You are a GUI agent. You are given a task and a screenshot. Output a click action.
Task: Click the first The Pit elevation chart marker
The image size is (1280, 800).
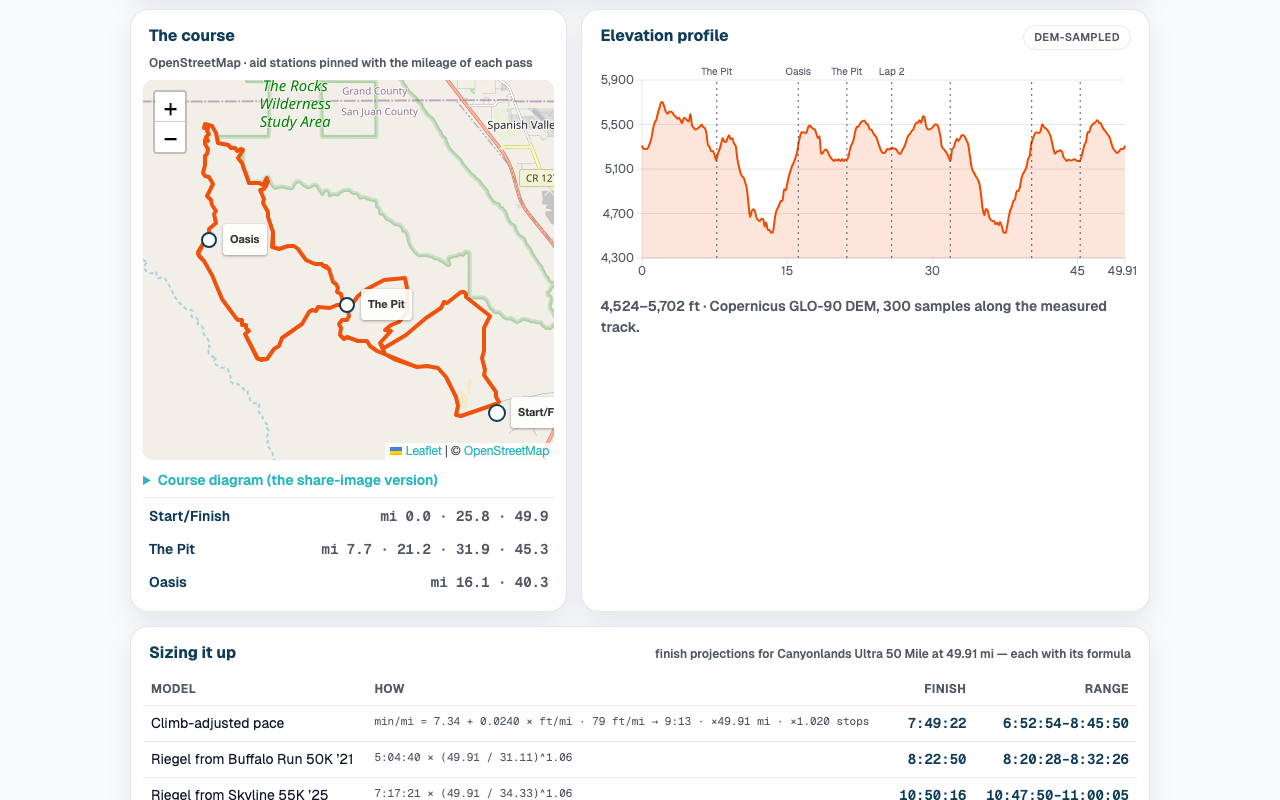pos(716,72)
